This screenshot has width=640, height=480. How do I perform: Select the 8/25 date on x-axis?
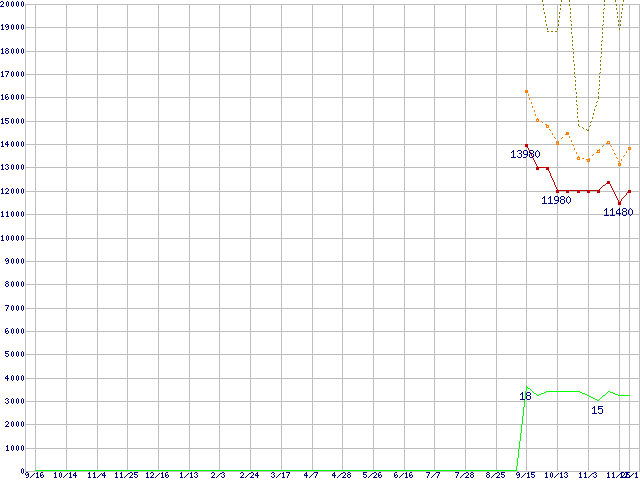coord(495,475)
